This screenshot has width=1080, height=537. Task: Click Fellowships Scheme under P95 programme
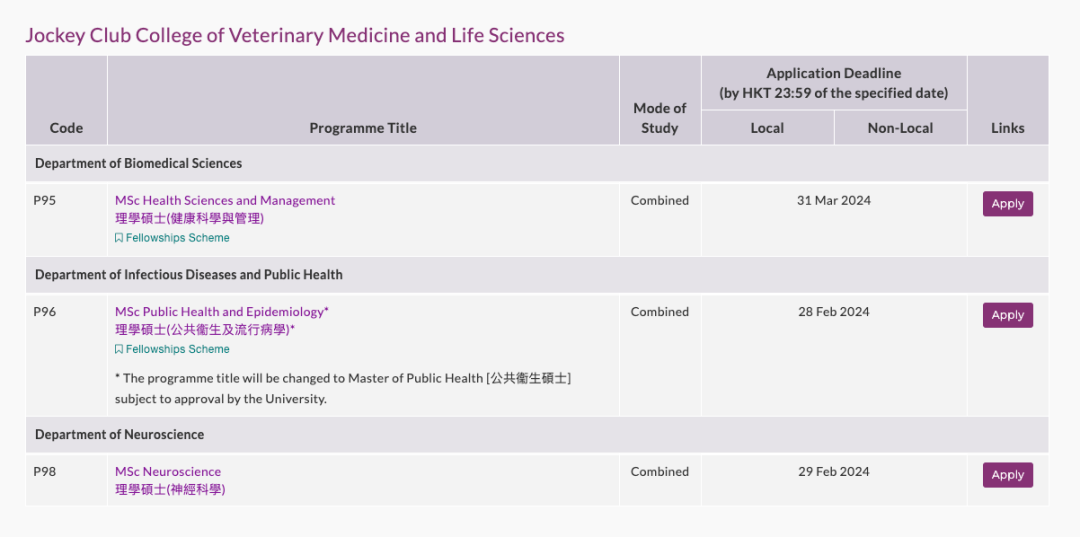coord(178,238)
